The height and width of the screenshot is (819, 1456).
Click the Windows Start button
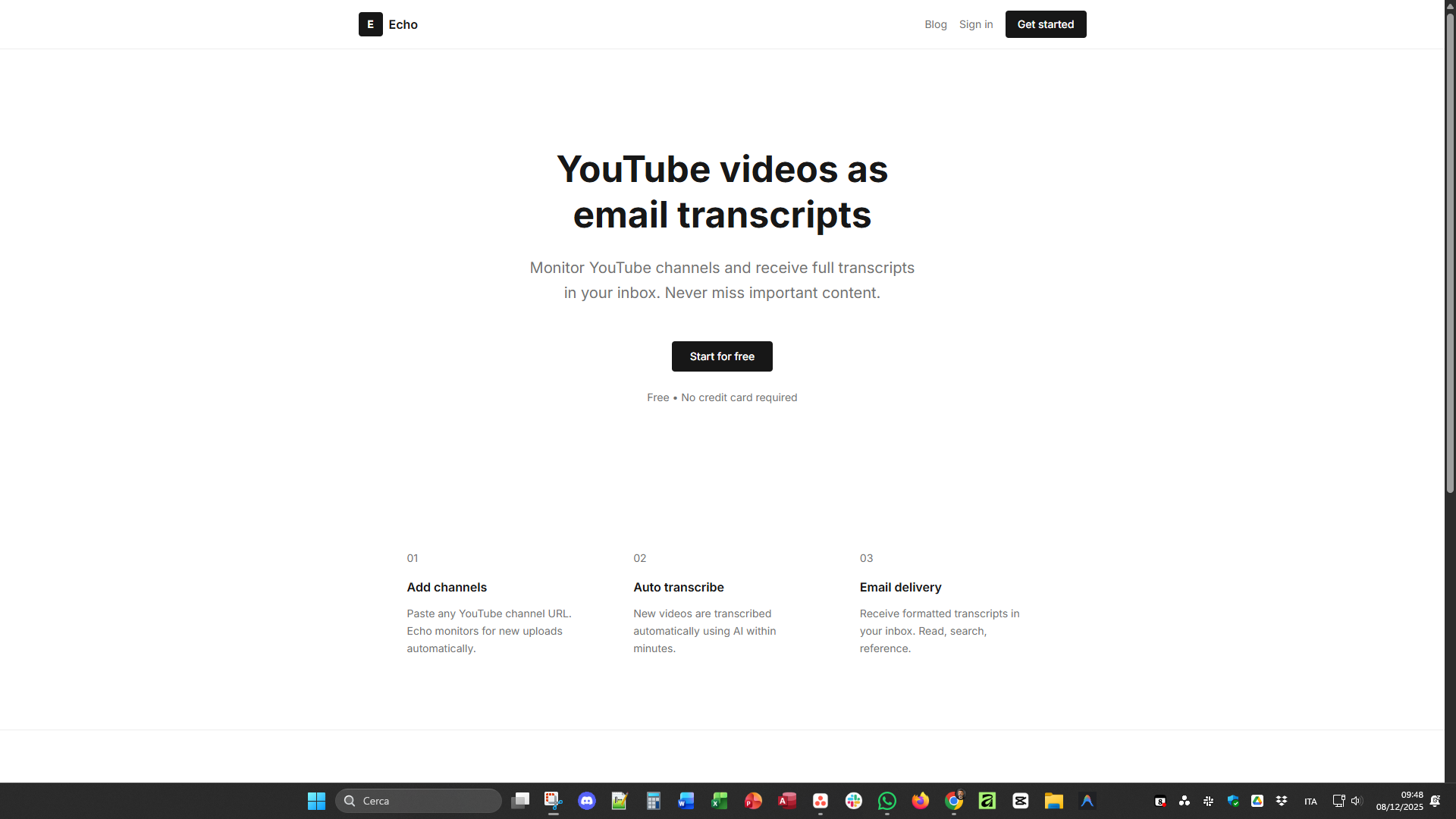[x=315, y=801]
